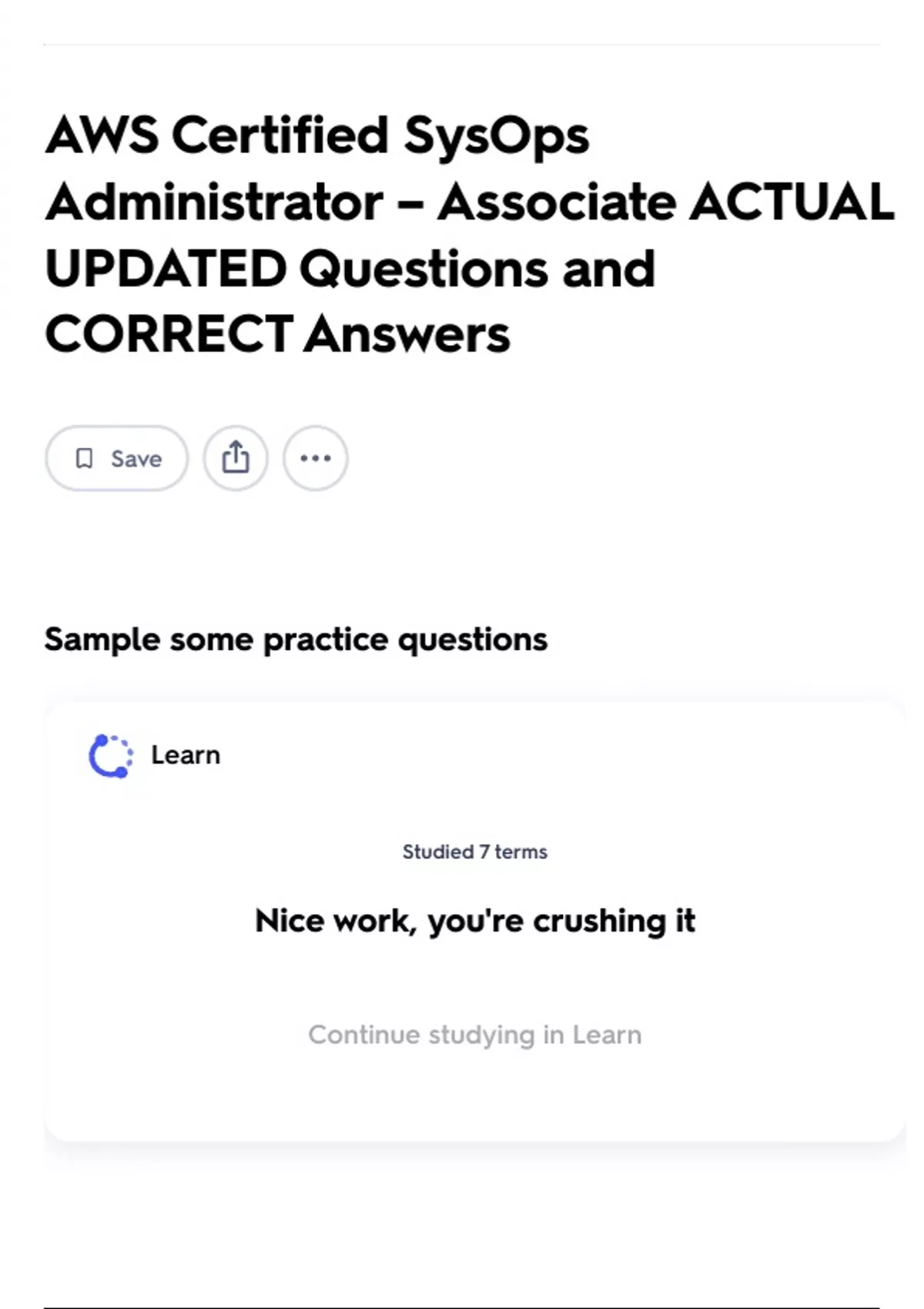Select the Learn mode label
This screenshot has height=1309, width=924.
pos(186,755)
